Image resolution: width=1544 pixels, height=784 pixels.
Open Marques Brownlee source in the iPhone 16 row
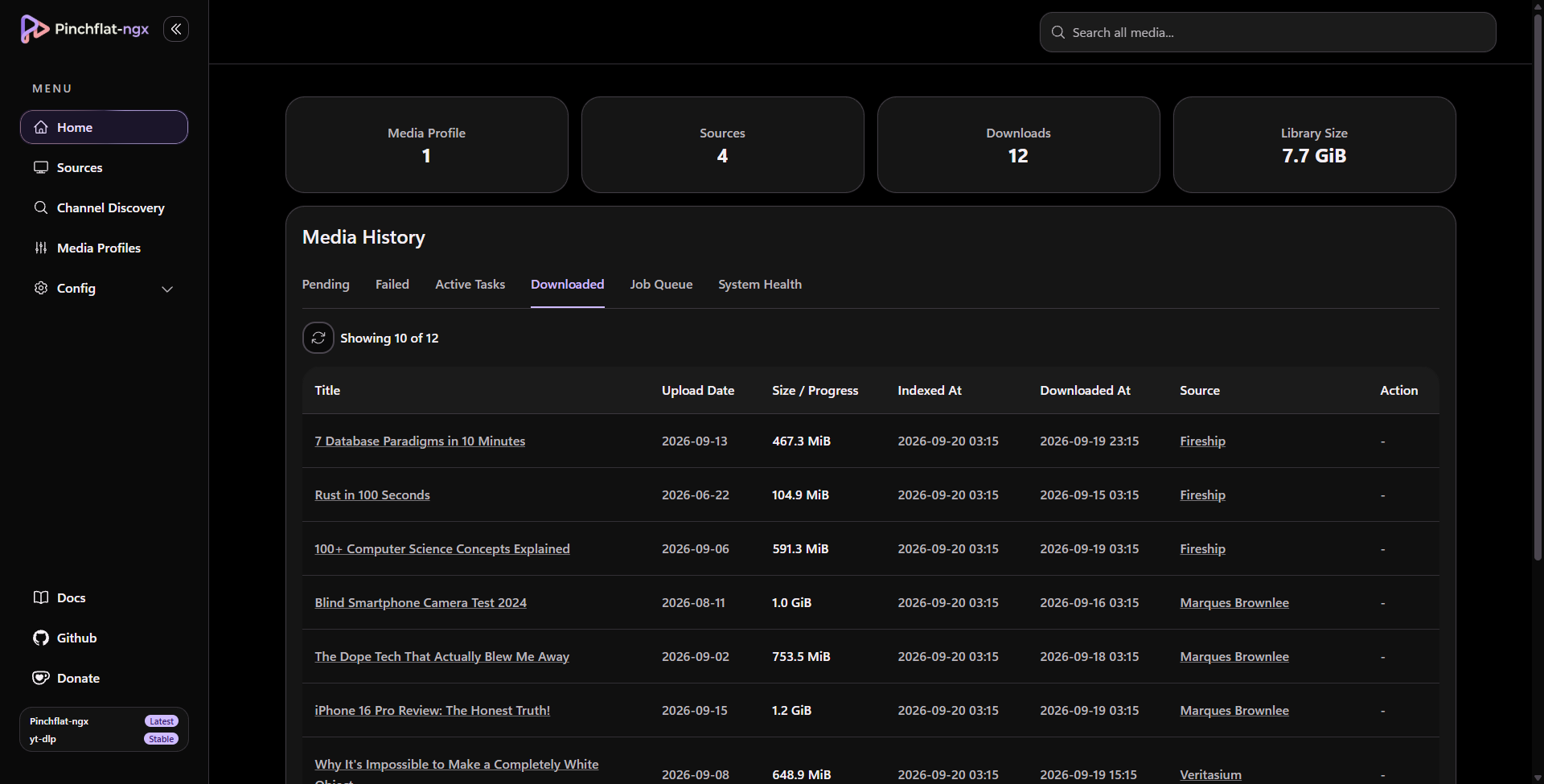click(x=1234, y=711)
